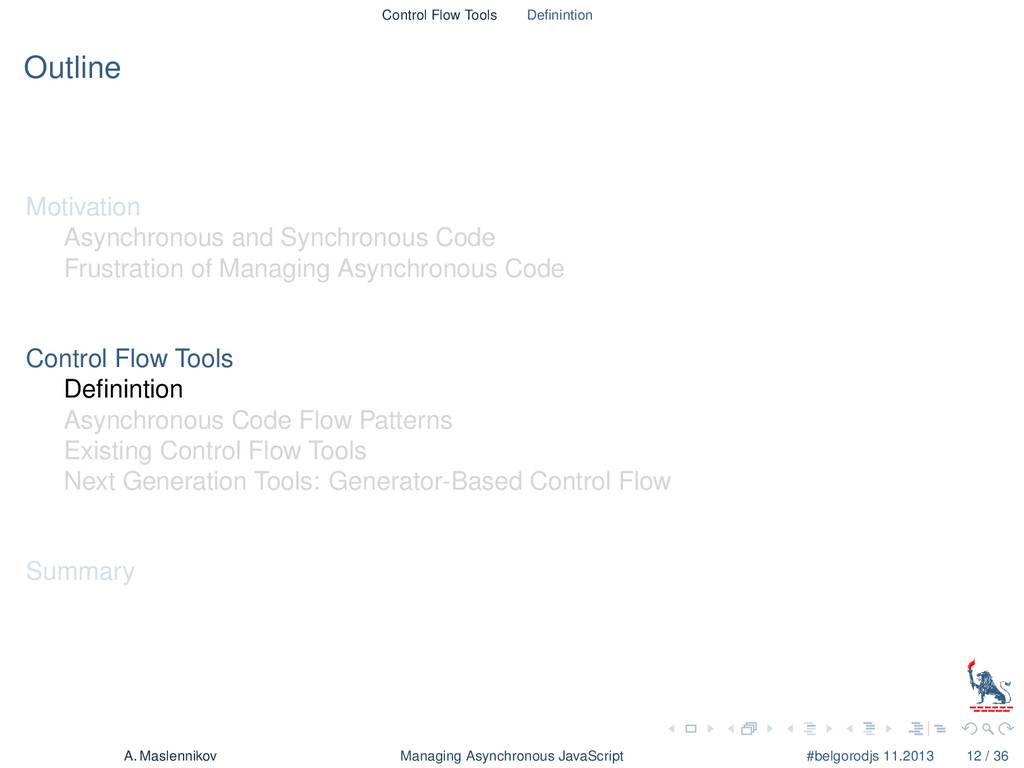Go to Asynchronous Code Flow Patterns

point(258,421)
